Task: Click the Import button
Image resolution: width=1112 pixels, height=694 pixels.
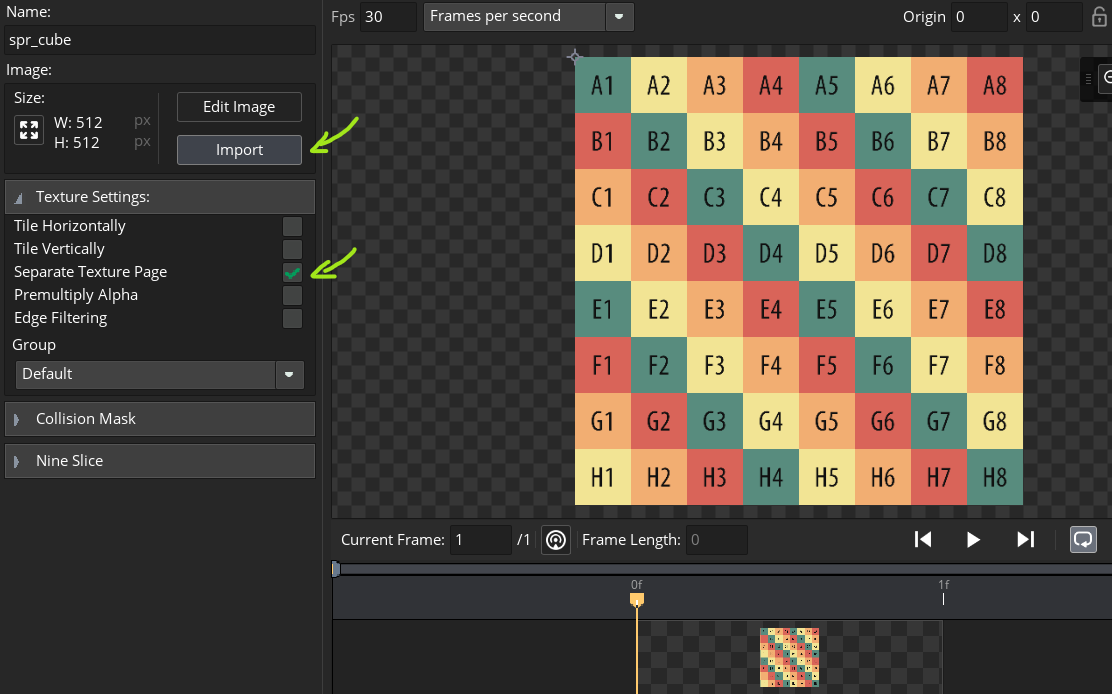Action: (x=239, y=150)
